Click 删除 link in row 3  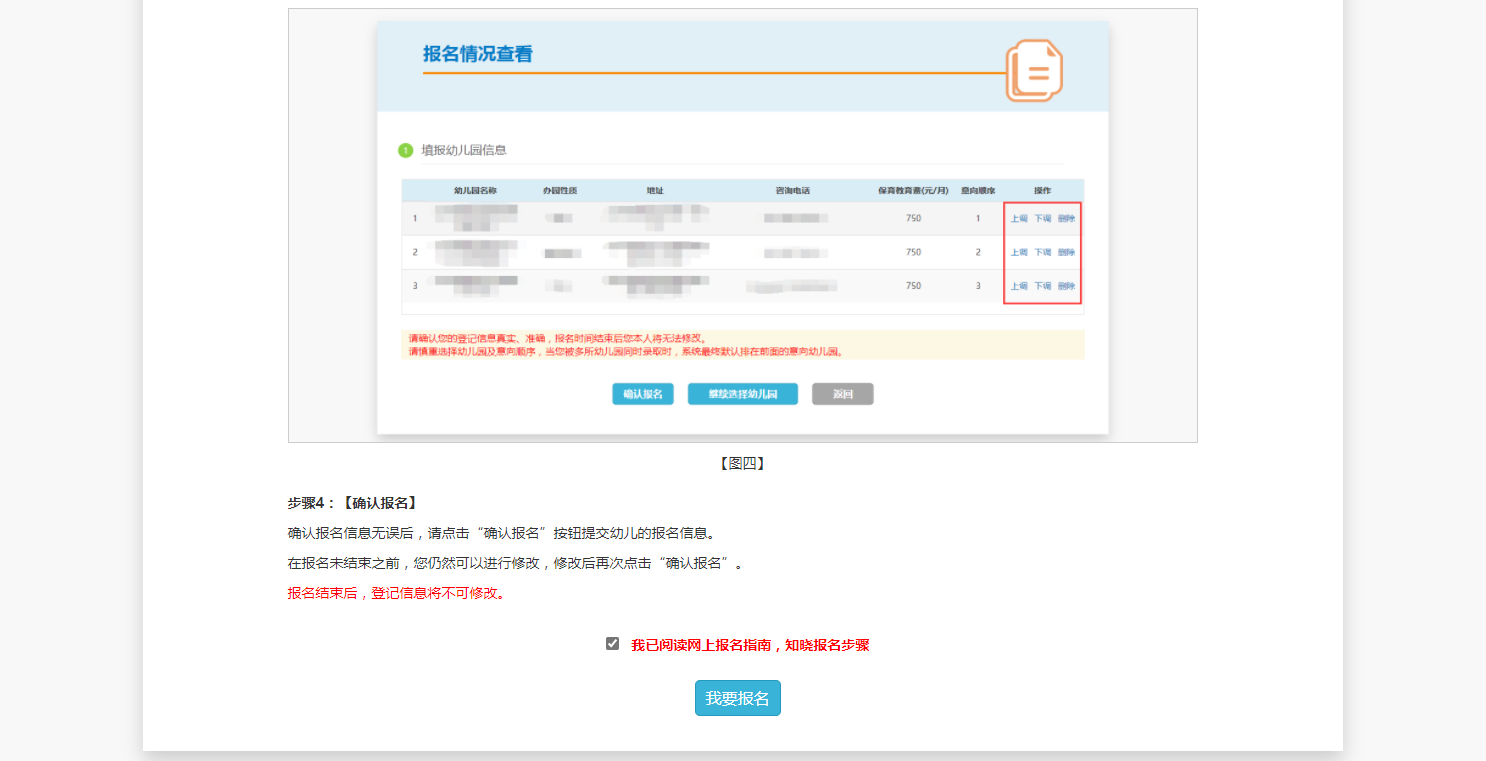(x=1066, y=286)
